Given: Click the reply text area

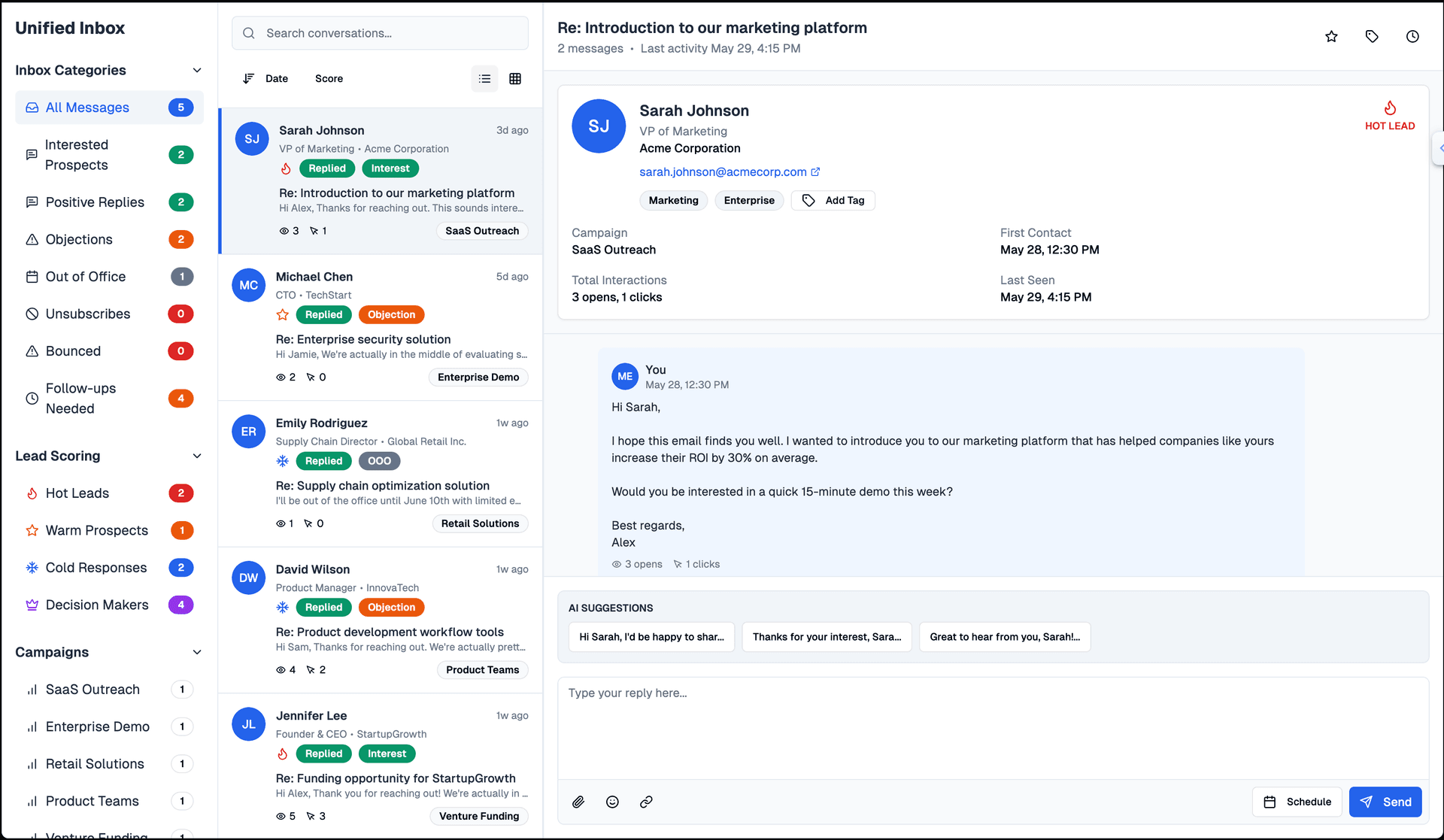Looking at the screenshot, I should click(993, 728).
